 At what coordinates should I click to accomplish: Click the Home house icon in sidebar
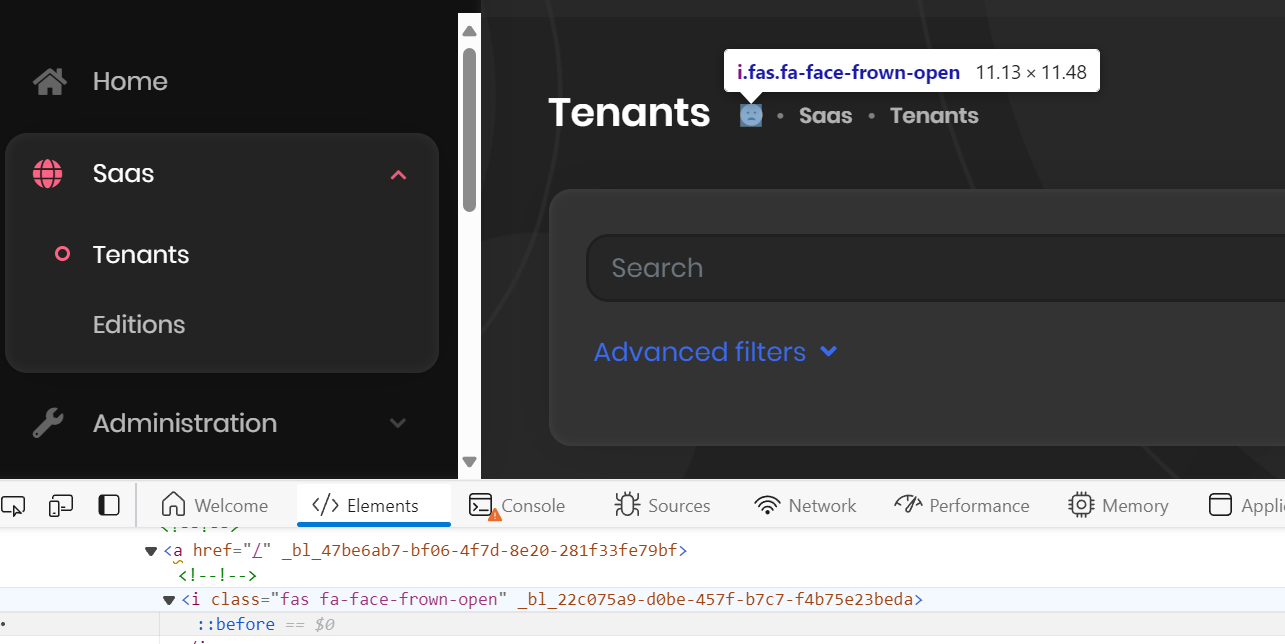click(x=49, y=81)
